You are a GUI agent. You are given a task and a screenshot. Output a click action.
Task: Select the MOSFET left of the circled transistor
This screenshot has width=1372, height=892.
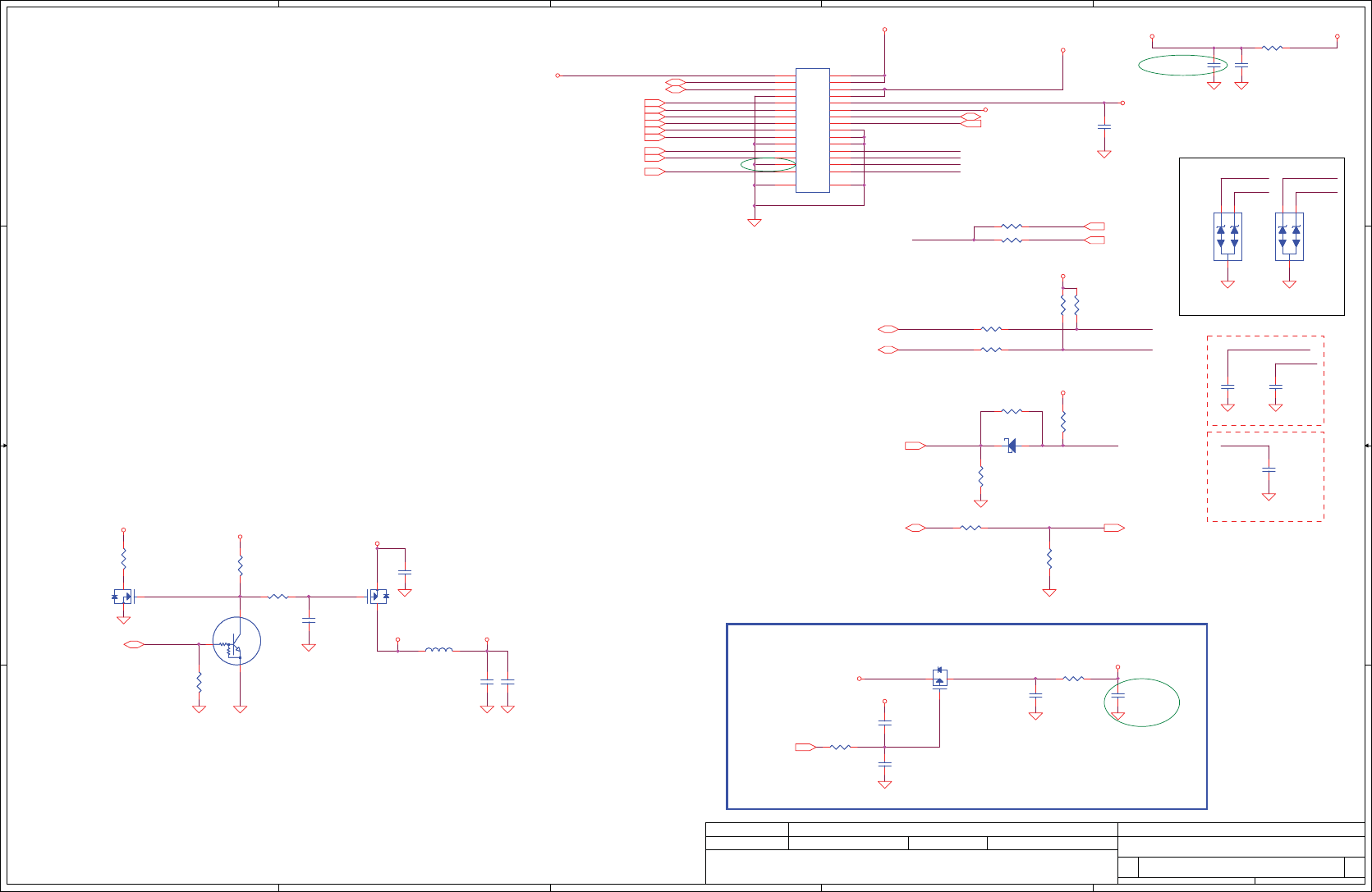point(124,597)
